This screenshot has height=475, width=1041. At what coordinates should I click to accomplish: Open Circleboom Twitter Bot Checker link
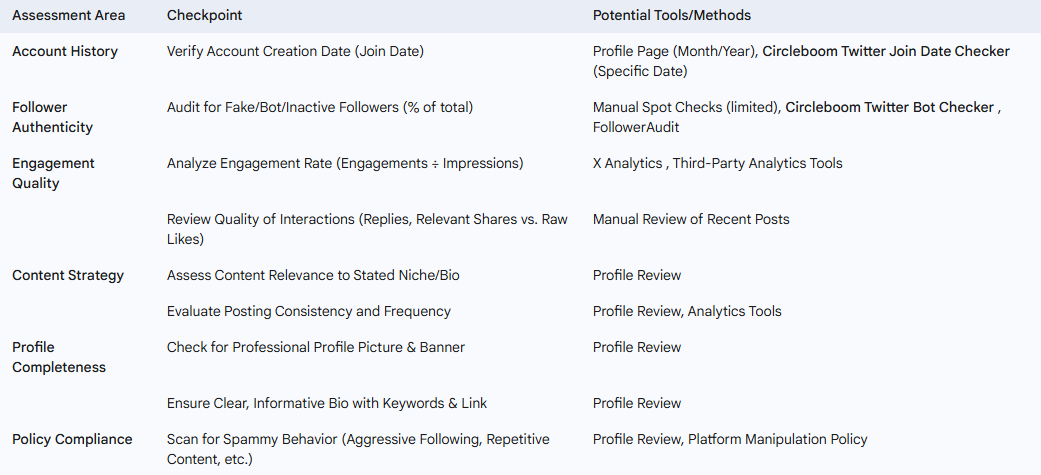pos(890,107)
